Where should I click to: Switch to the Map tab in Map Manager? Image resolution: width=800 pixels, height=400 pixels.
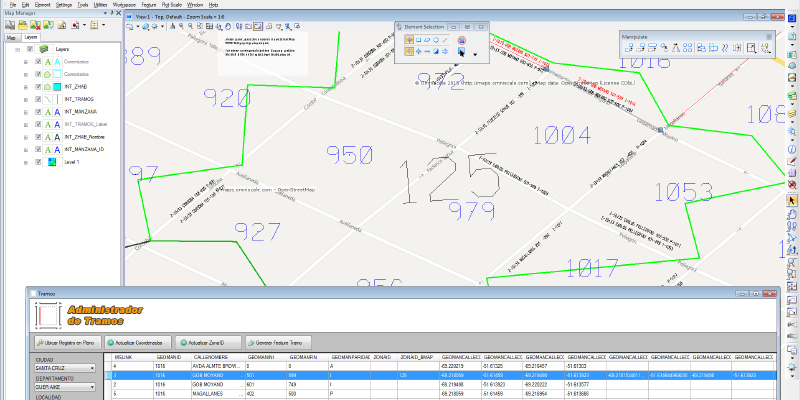[x=12, y=36]
